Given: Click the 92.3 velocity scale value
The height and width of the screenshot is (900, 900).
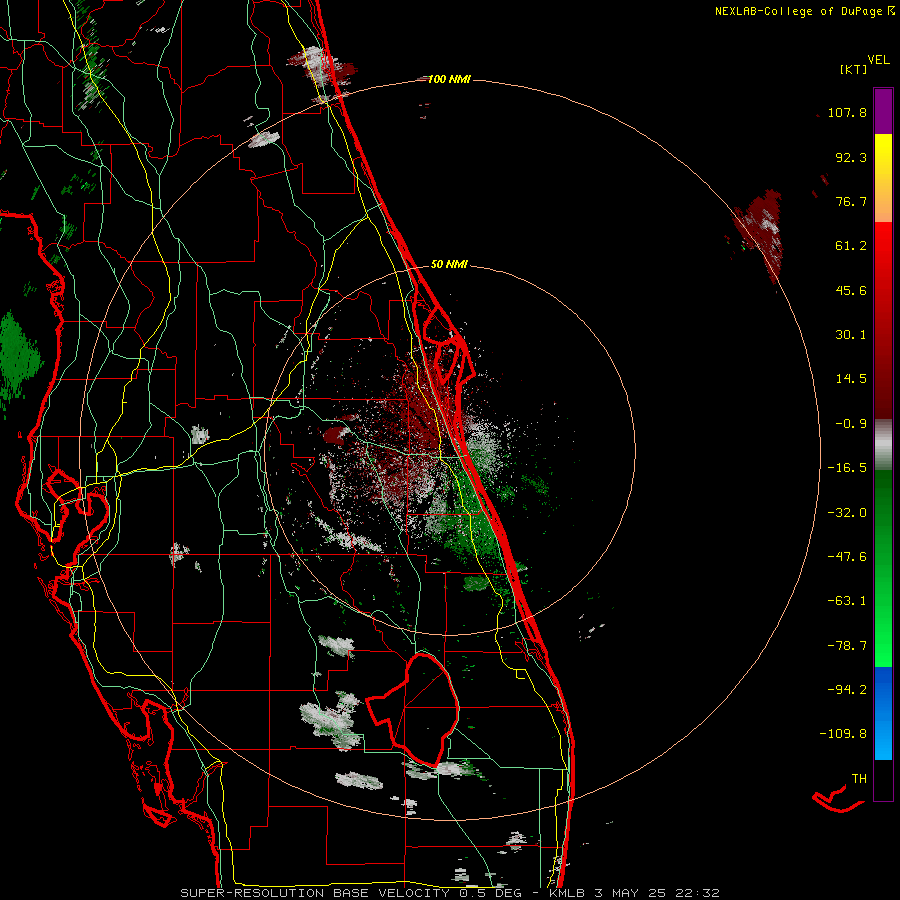Looking at the screenshot, I should click(851, 157).
